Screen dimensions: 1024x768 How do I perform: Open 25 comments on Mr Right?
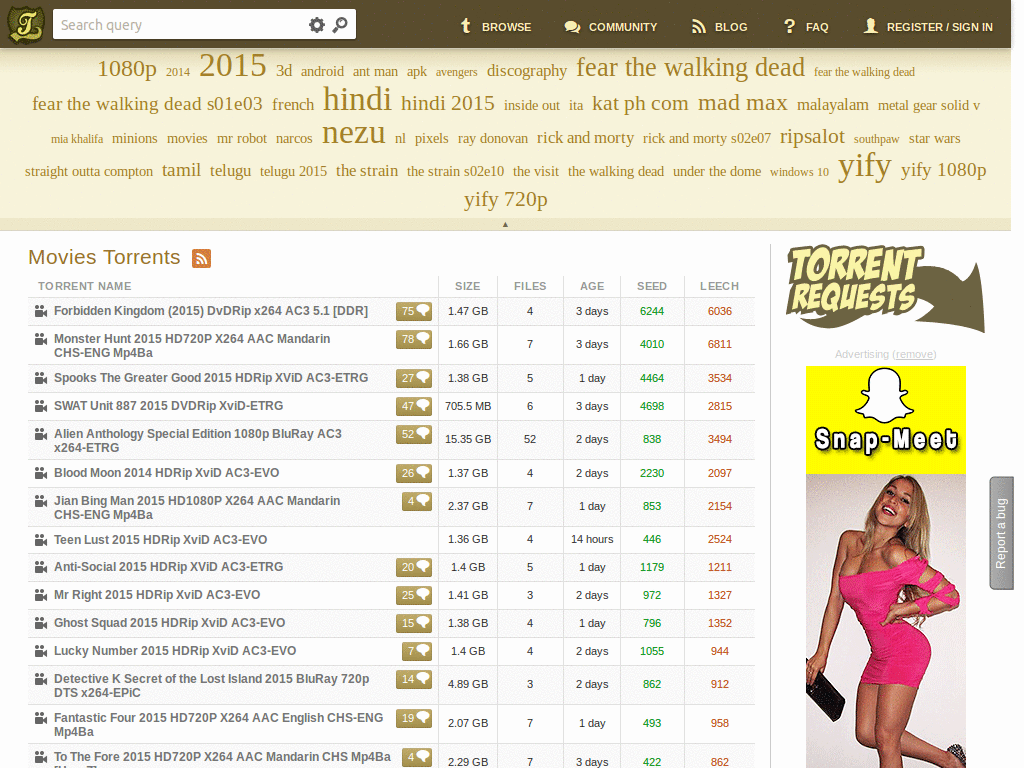click(x=414, y=595)
